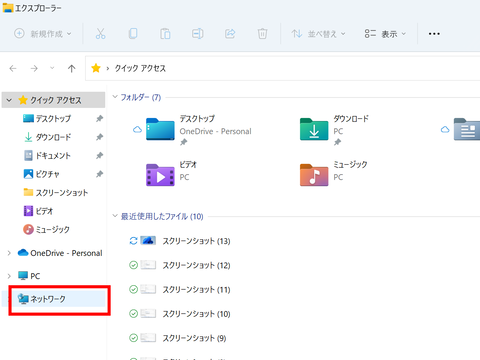Viewport: 480px width, 360px height.
Task: Click the pin icon next to sidebar ピクチャ
Action: click(99, 174)
